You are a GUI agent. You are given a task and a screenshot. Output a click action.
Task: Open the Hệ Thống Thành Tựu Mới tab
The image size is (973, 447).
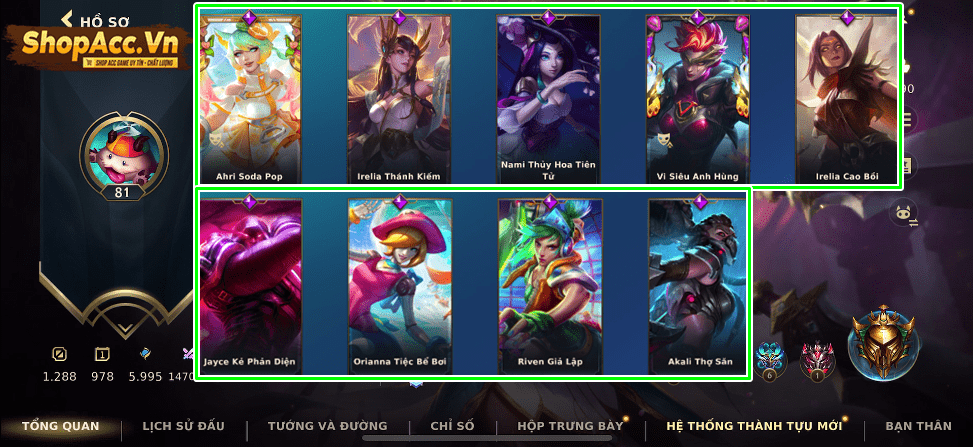tap(754, 426)
